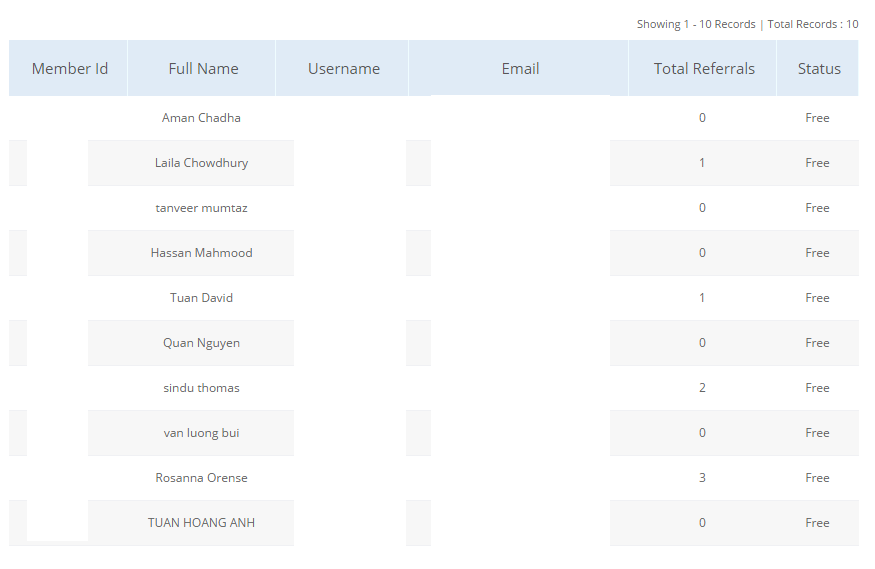Sort by Total Referrals column header
Screen dimensions: 875x569
pos(704,69)
